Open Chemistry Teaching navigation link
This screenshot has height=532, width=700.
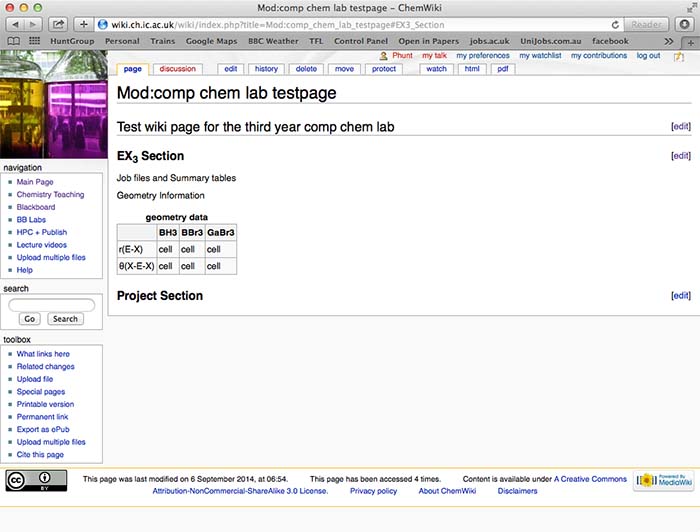click(x=50, y=194)
